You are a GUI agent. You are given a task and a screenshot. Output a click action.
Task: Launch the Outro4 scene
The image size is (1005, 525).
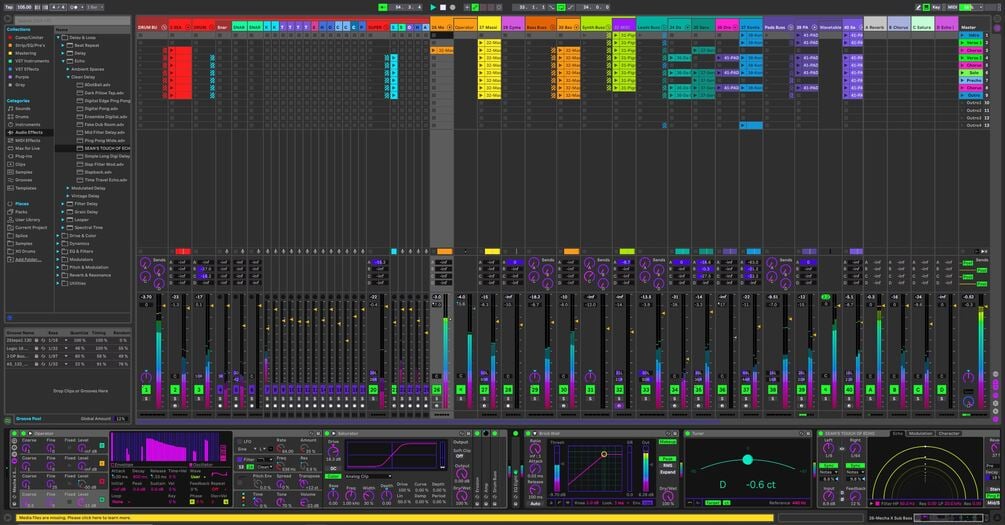[x=970, y=126]
